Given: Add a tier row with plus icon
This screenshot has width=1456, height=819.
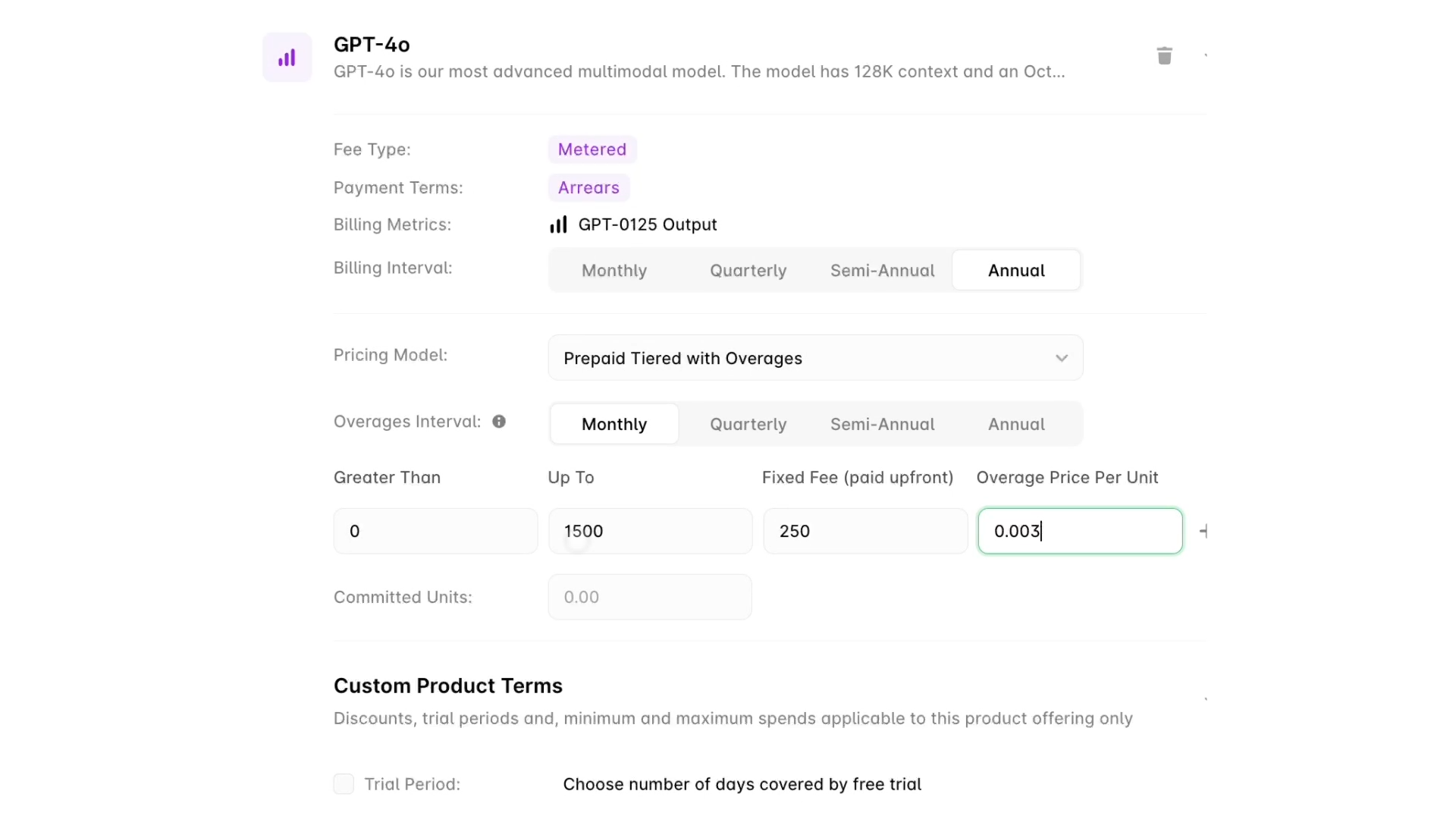Looking at the screenshot, I should pos(1203,531).
